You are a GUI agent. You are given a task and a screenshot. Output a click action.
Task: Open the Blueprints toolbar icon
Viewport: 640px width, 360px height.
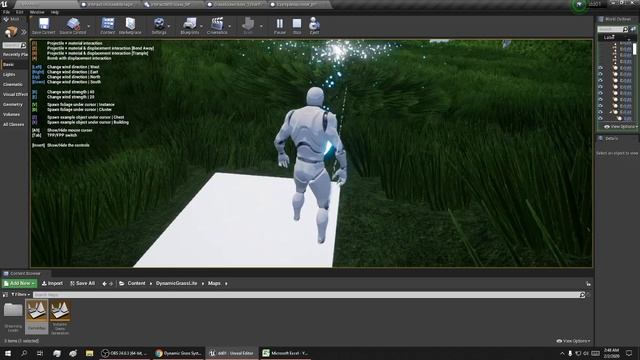coord(190,26)
